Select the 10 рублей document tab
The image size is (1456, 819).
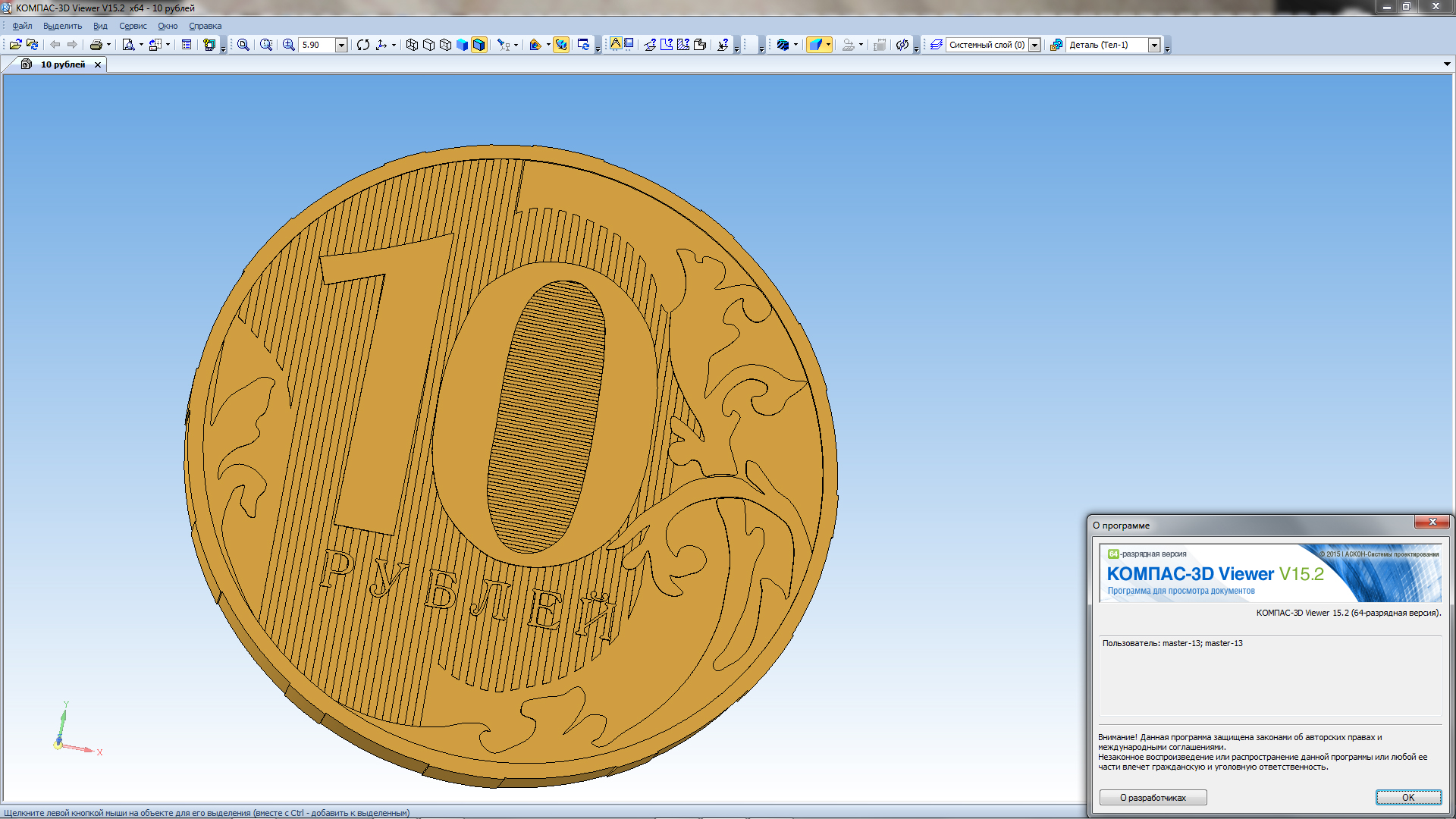pyautogui.click(x=63, y=64)
